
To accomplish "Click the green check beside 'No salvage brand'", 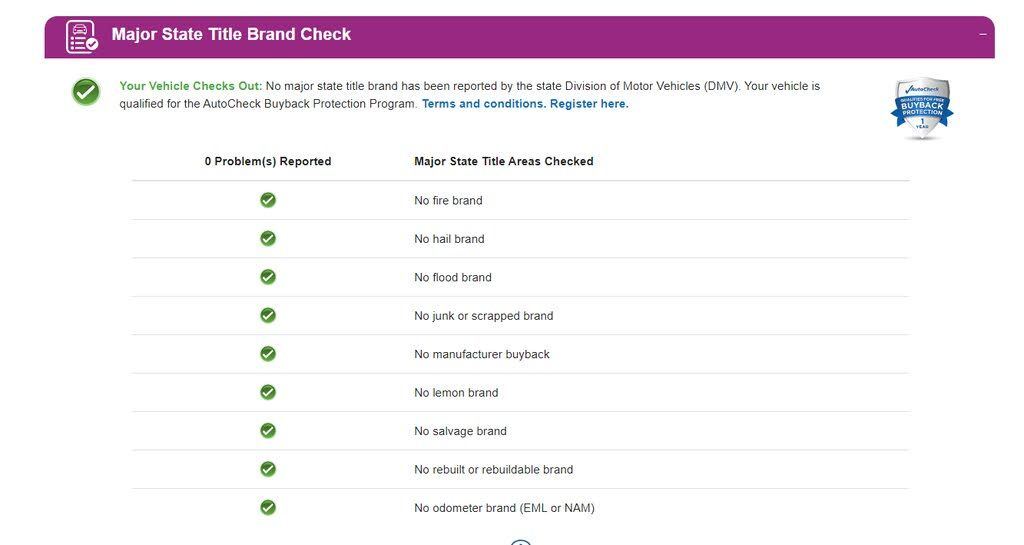I will 268,431.
